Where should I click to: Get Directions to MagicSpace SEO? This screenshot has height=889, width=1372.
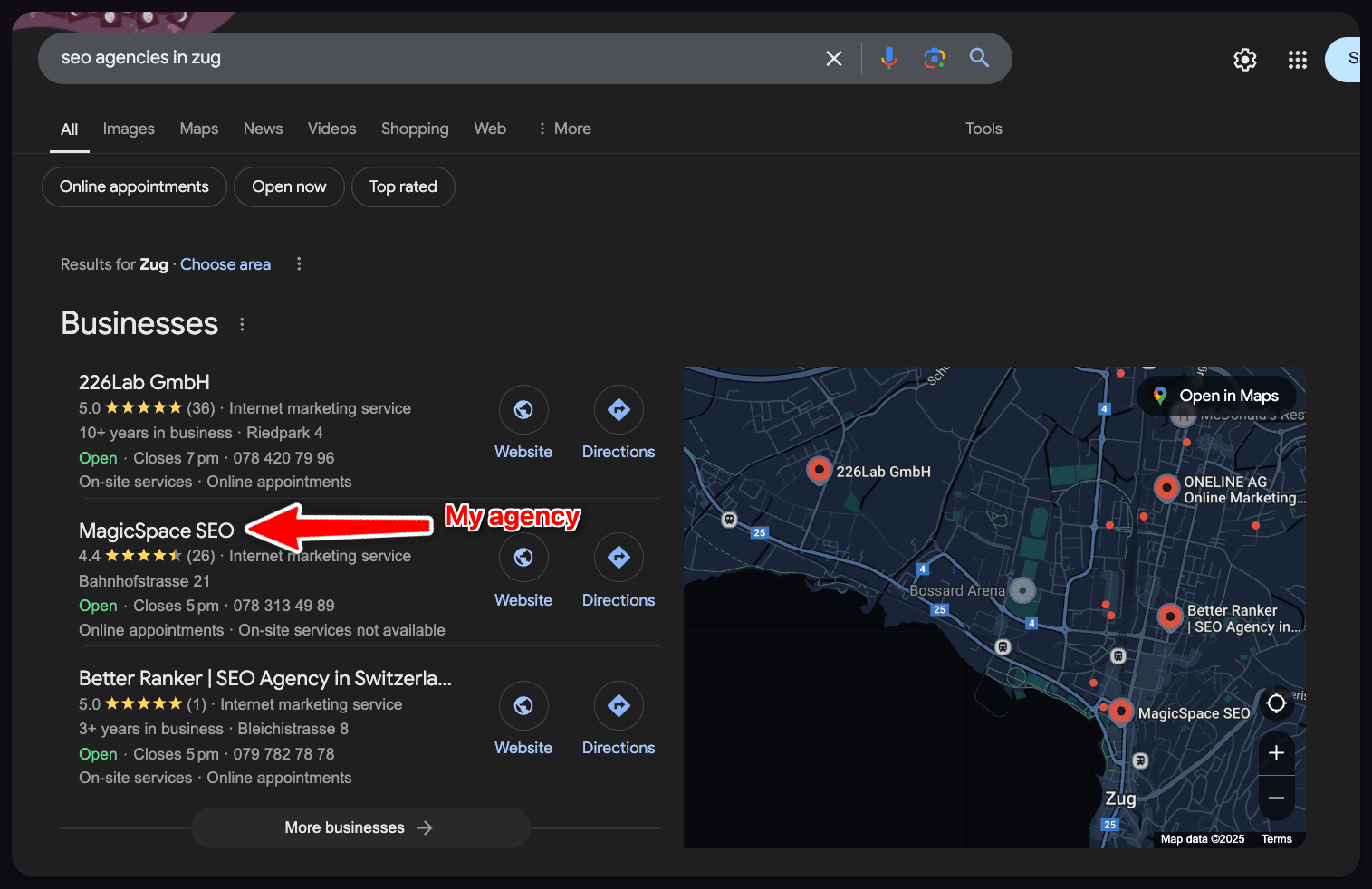coord(619,558)
